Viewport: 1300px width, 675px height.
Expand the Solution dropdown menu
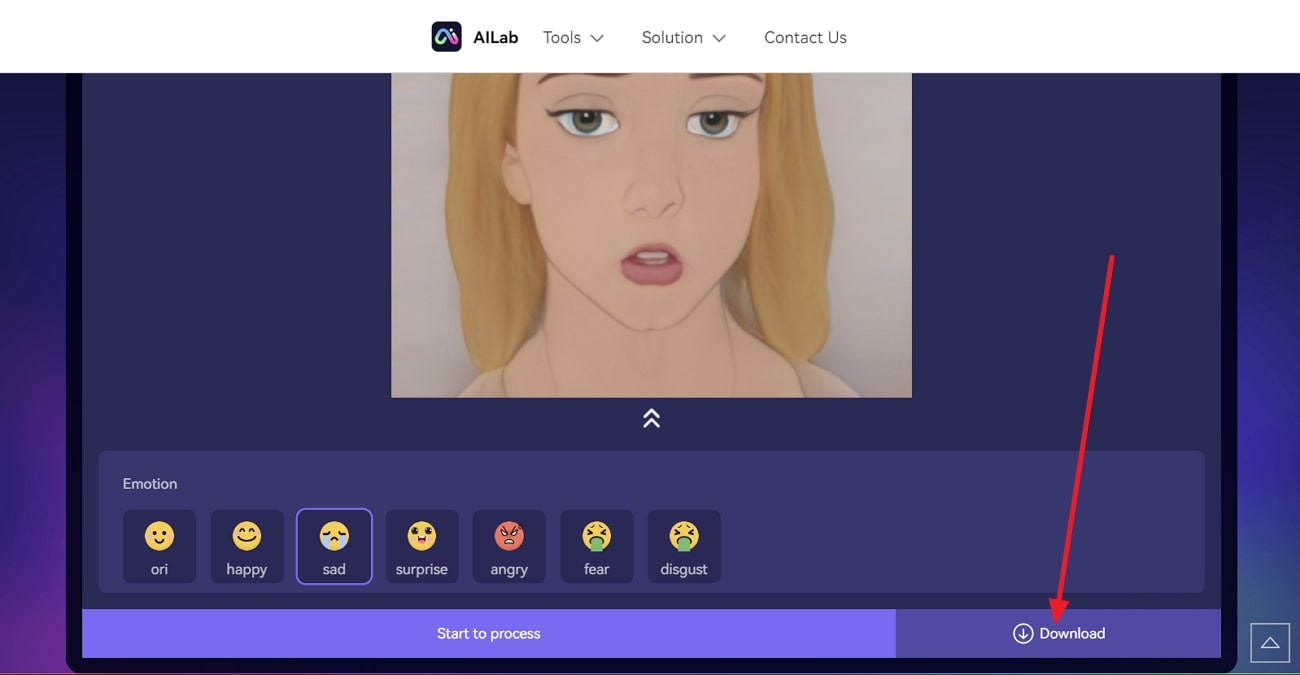click(683, 38)
